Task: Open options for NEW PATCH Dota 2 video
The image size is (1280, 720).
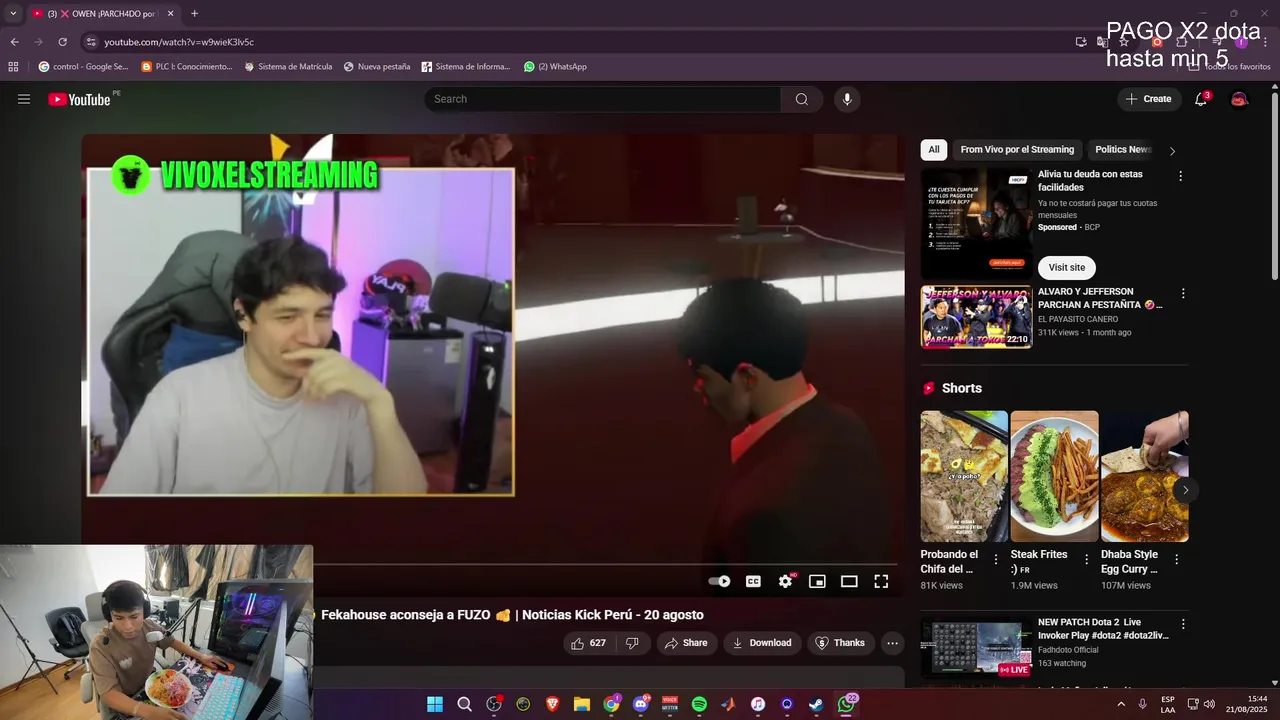Action: pyautogui.click(x=1183, y=624)
